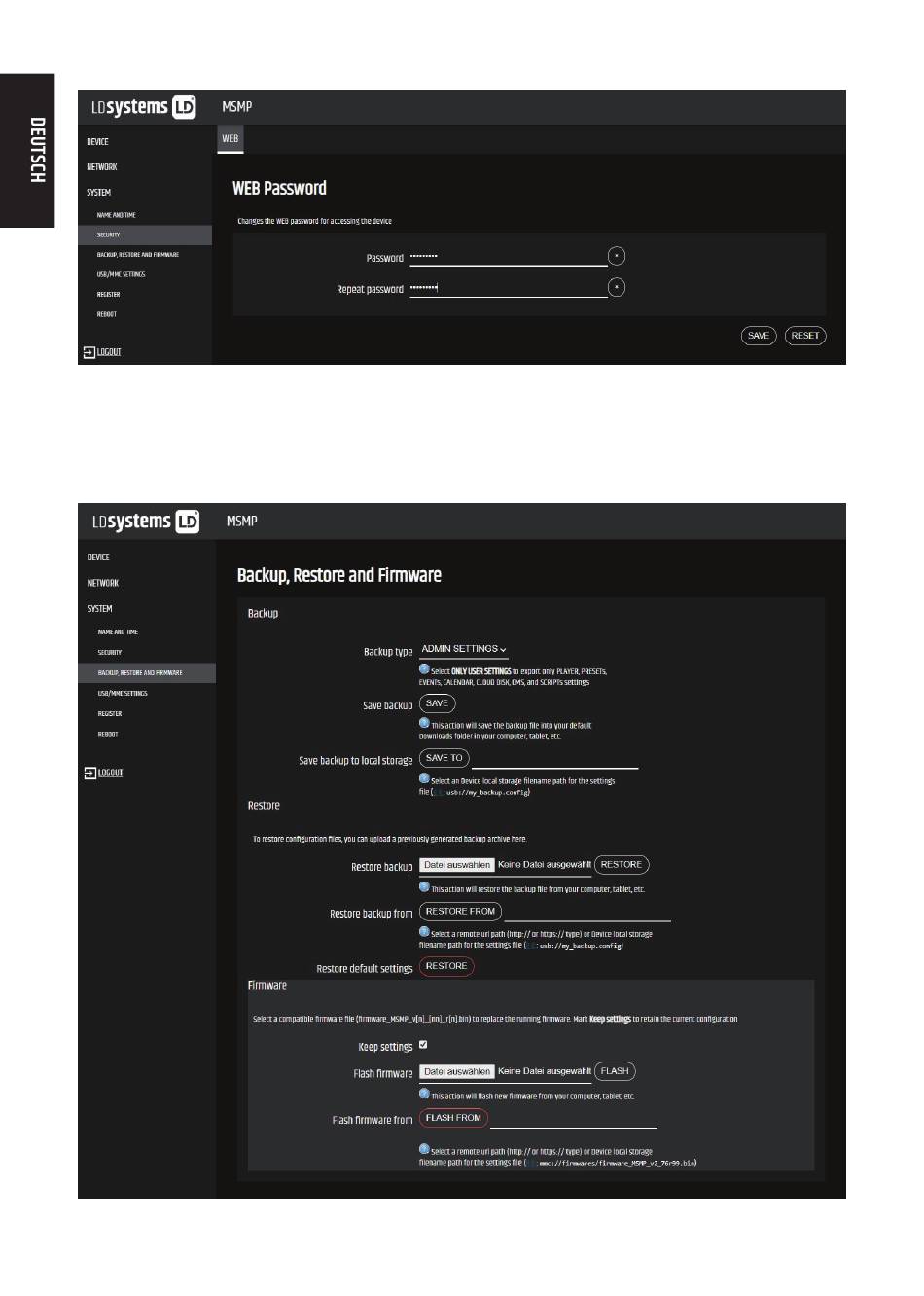The height and width of the screenshot is (1296, 924).
Task: Click the info icon under Flash firmware
Action: (424, 1094)
